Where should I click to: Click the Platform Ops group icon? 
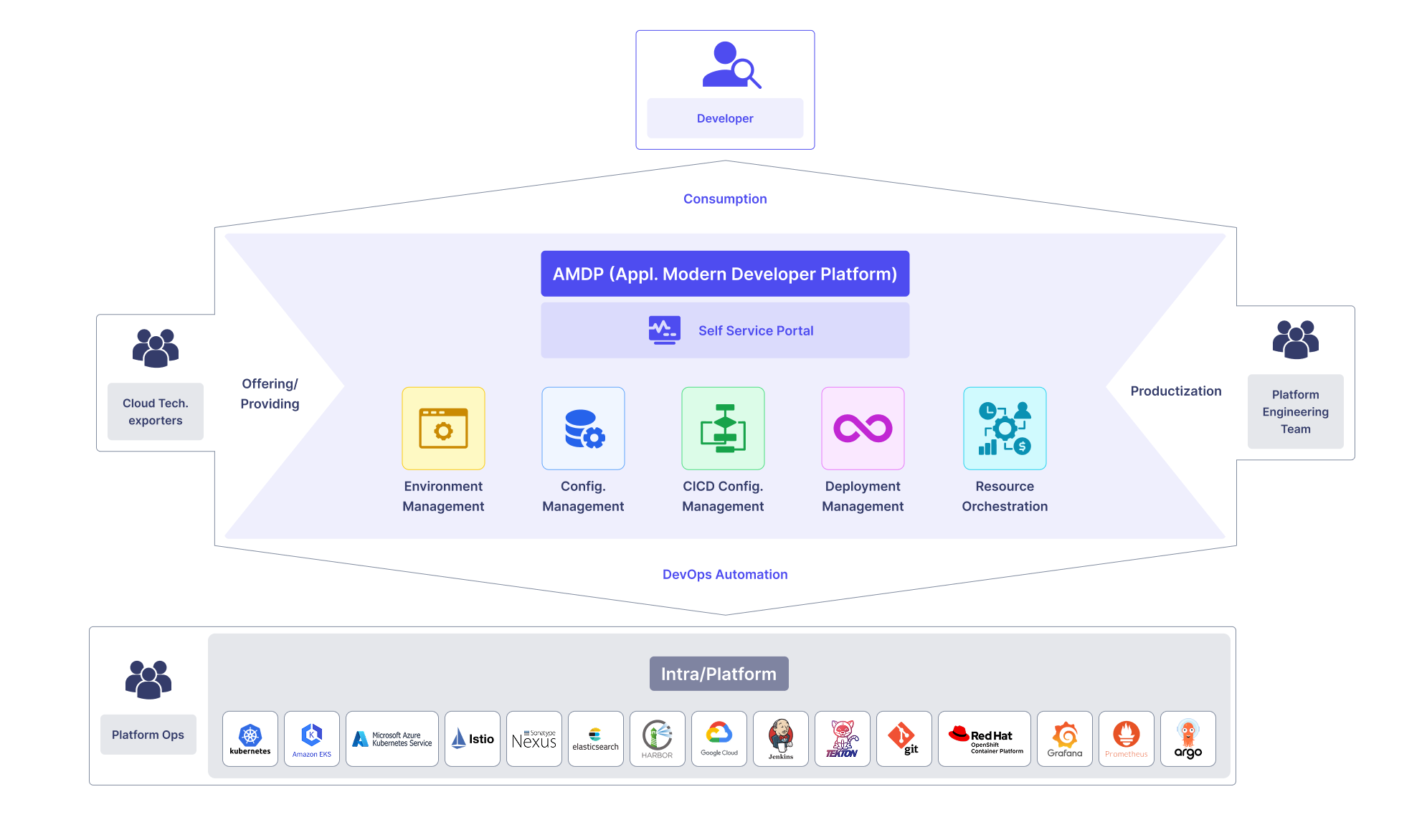point(148,679)
